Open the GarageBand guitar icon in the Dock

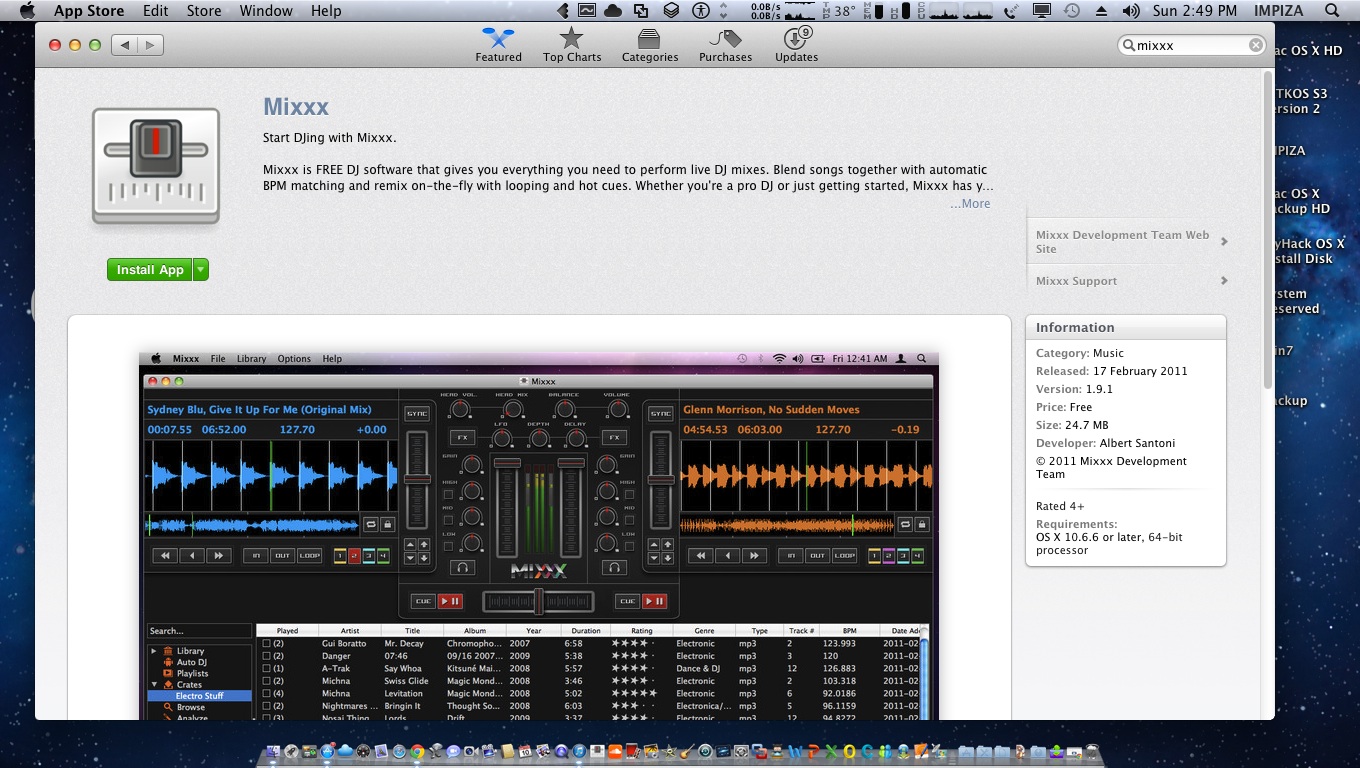[x=687, y=751]
